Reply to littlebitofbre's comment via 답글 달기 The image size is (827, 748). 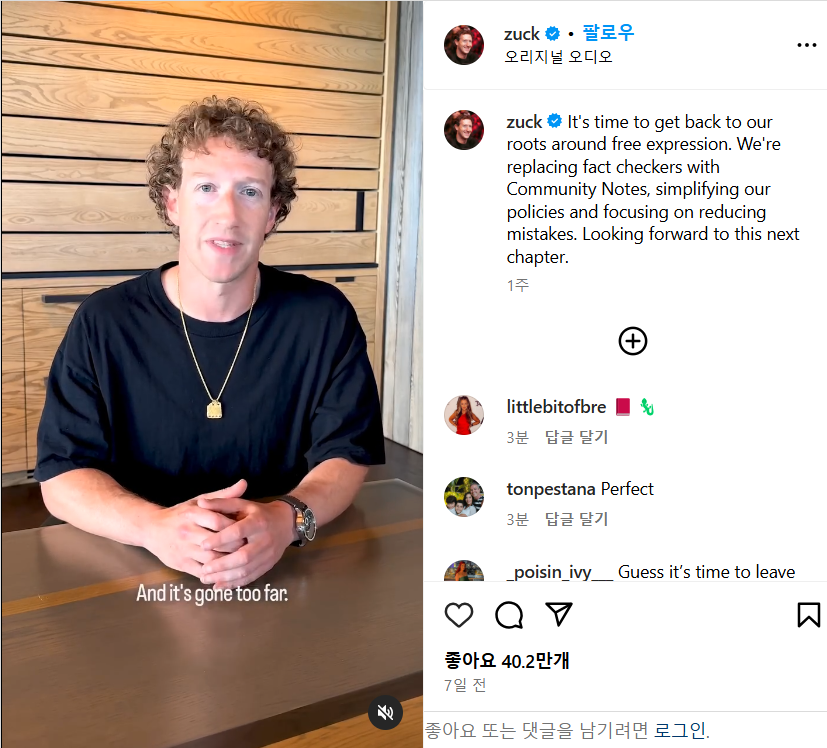click(576, 437)
